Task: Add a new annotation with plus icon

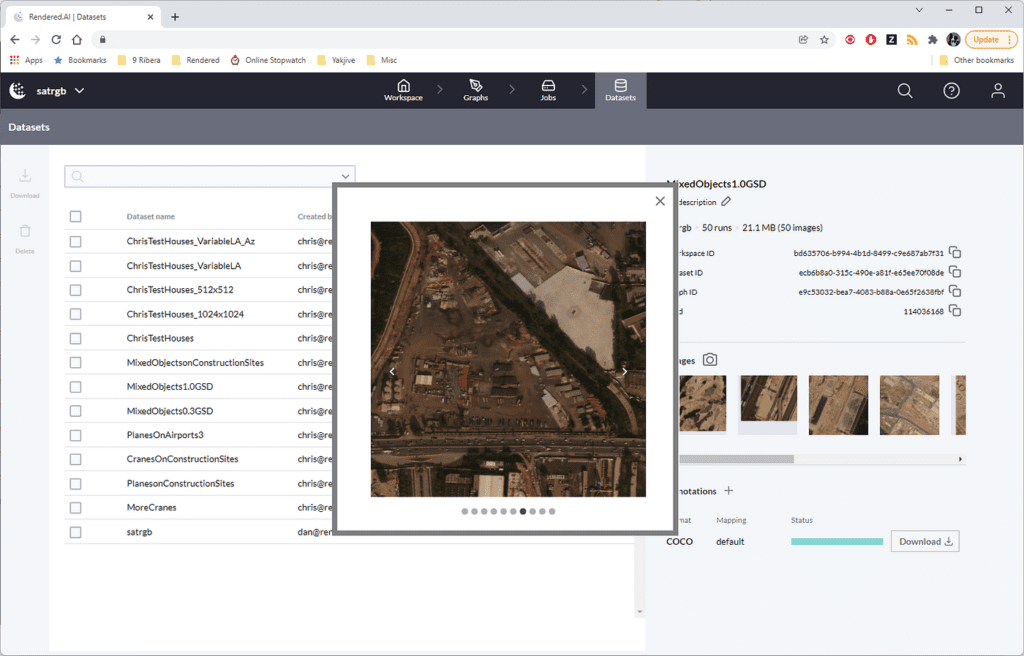Action: 729,491
